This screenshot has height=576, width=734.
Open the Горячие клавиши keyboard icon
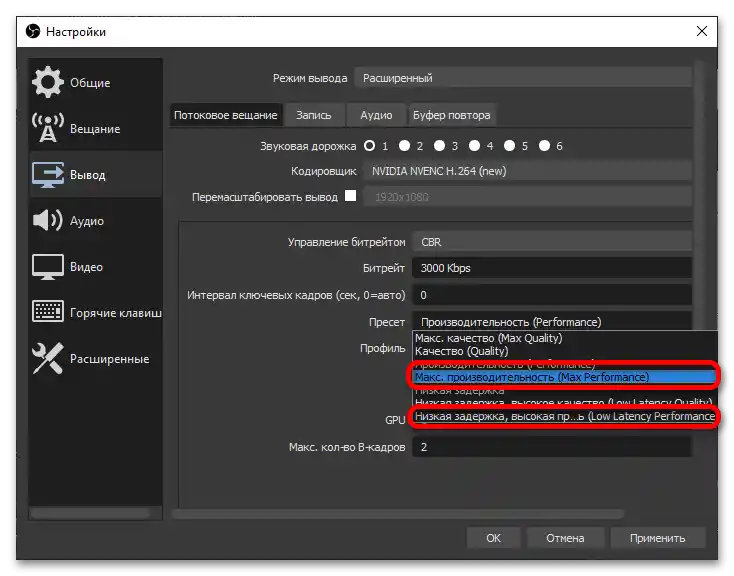click(x=47, y=311)
